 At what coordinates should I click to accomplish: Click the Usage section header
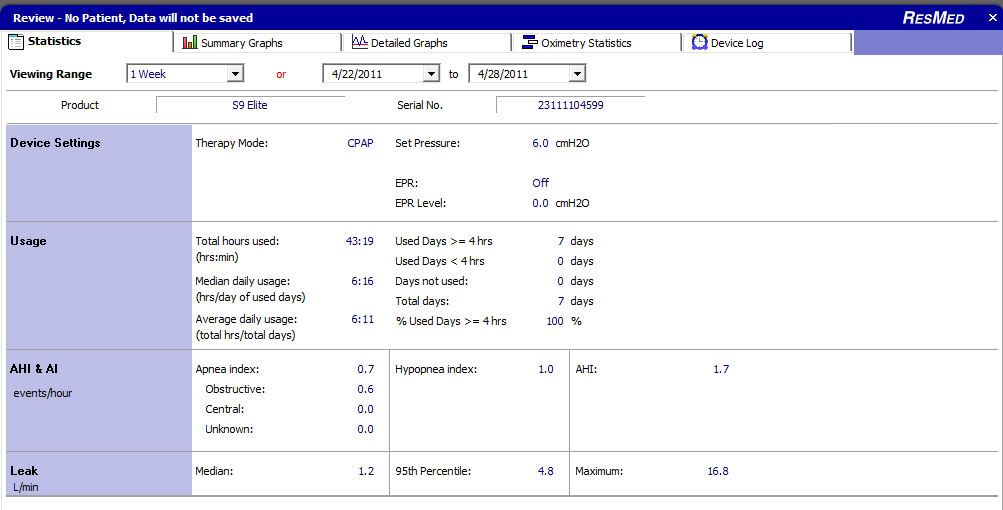pyautogui.click(x=28, y=241)
